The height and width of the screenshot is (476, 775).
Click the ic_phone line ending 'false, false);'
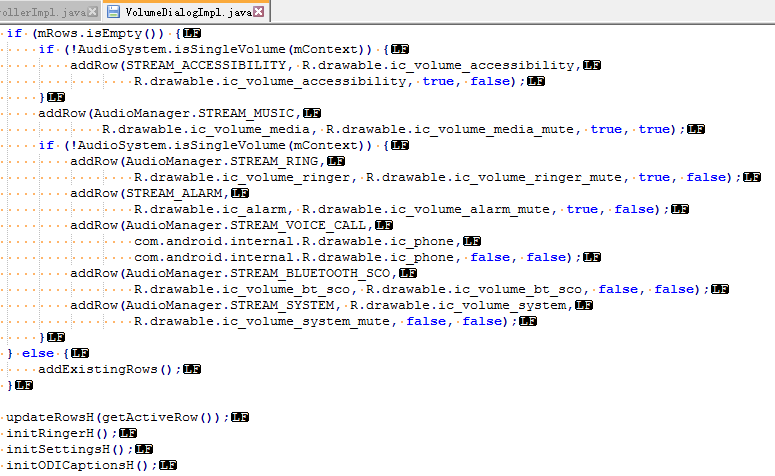[x=357, y=258]
